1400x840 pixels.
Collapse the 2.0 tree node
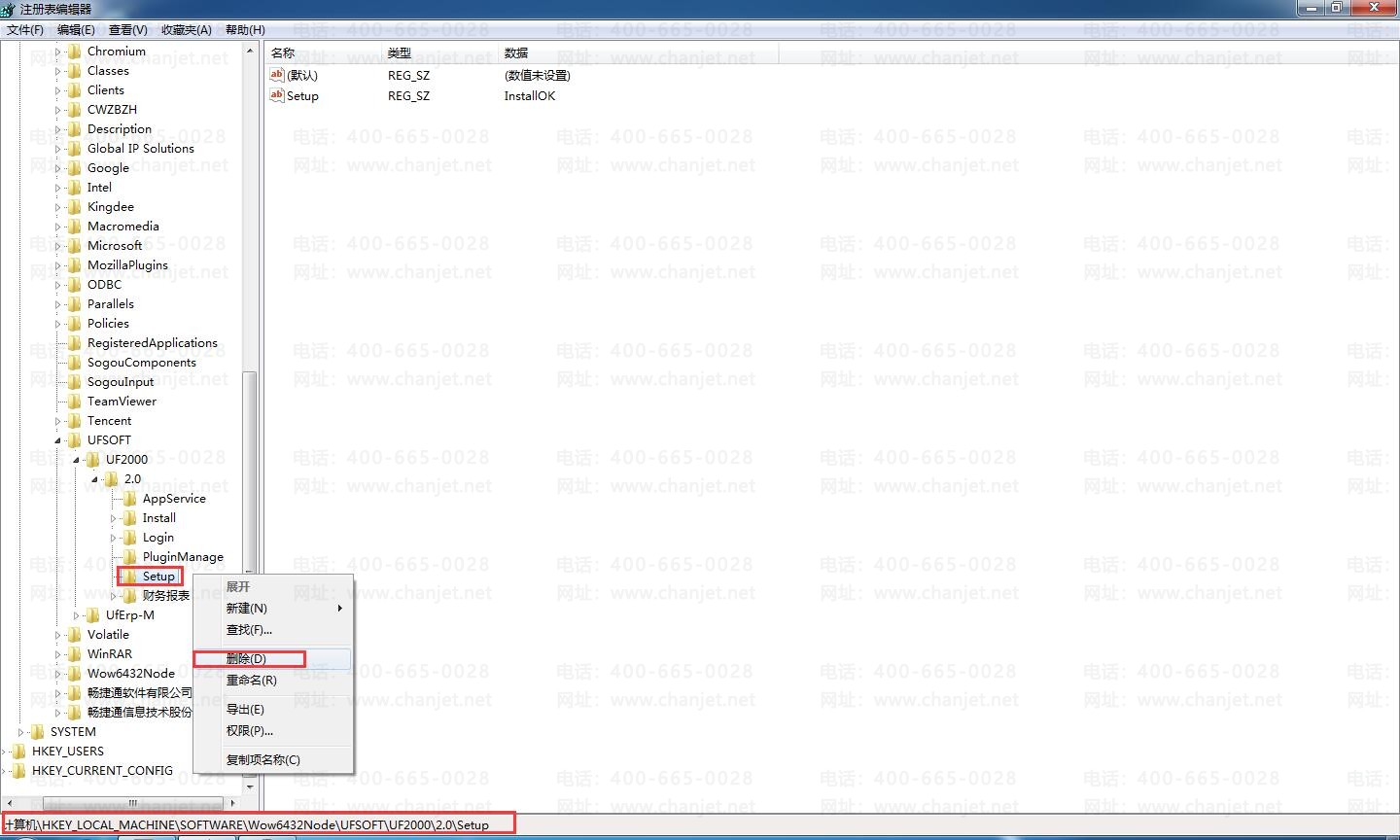click(x=95, y=479)
